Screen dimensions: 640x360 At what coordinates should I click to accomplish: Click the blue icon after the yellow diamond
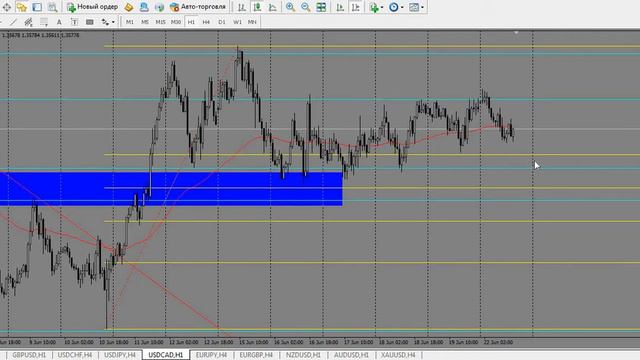[x=144, y=7]
